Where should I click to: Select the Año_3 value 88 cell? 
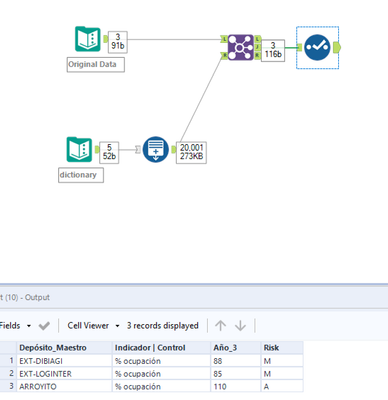click(x=235, y=361)
